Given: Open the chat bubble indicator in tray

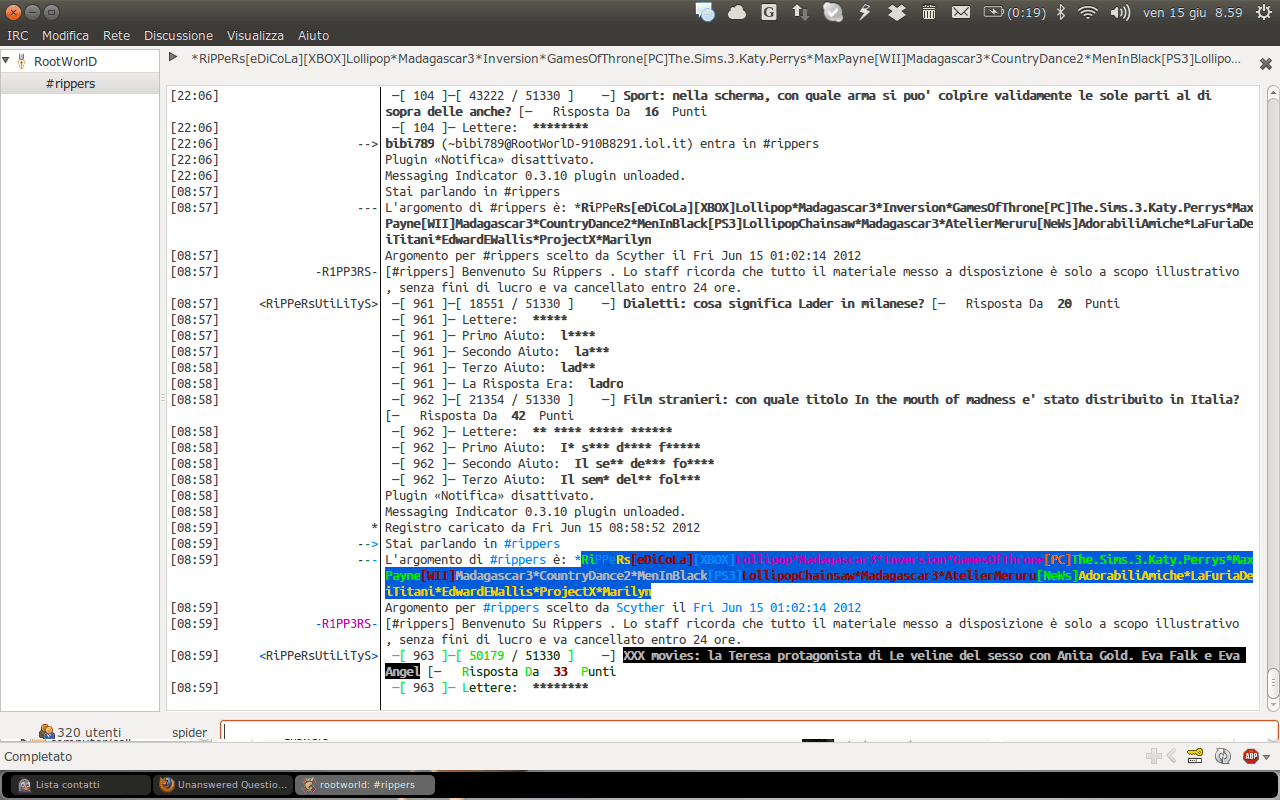Looking at the screenshot, I should tap(705, 12).
